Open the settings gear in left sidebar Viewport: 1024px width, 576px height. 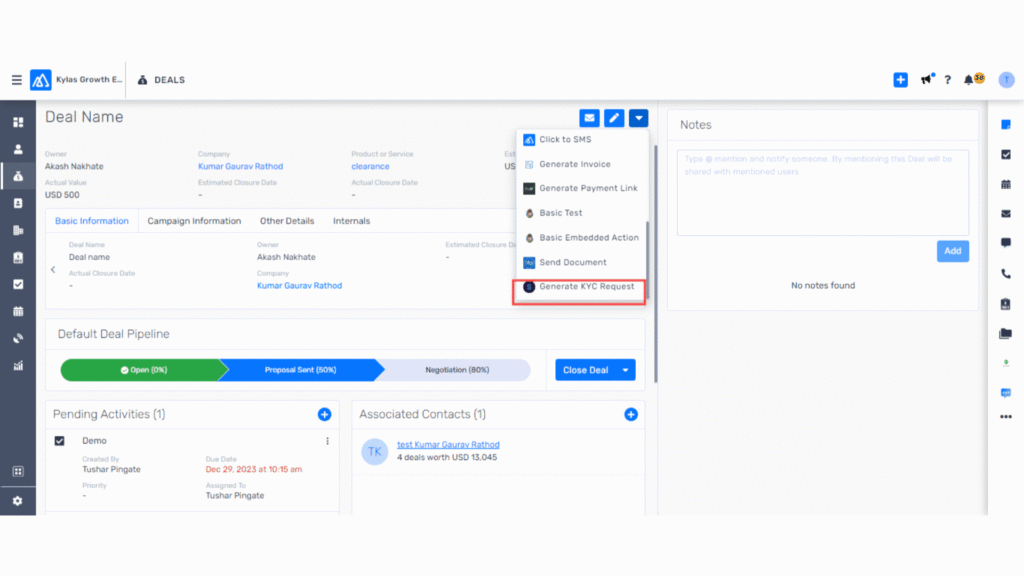pos(17,500)
